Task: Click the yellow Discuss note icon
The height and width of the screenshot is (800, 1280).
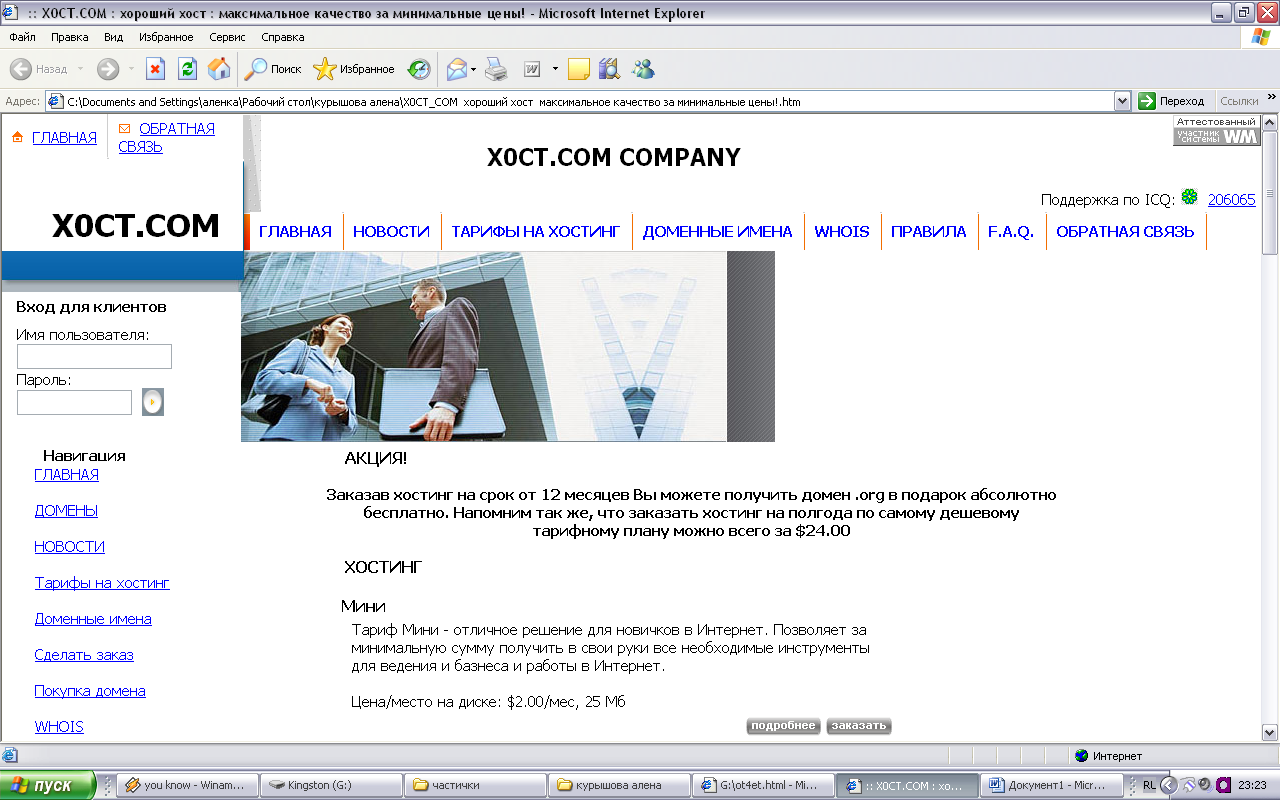Action: tap(578, 69)
